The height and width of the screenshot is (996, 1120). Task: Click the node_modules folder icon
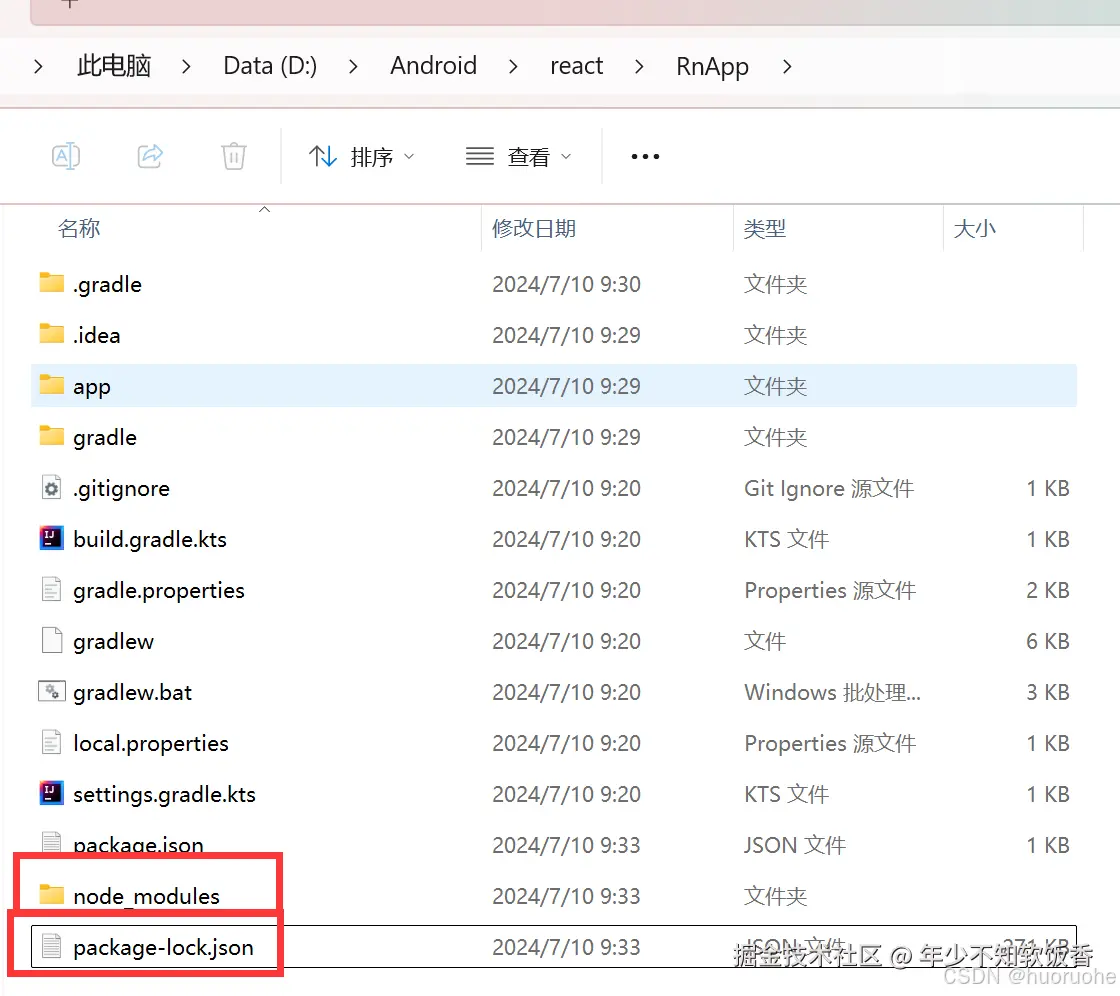(51, 895)
